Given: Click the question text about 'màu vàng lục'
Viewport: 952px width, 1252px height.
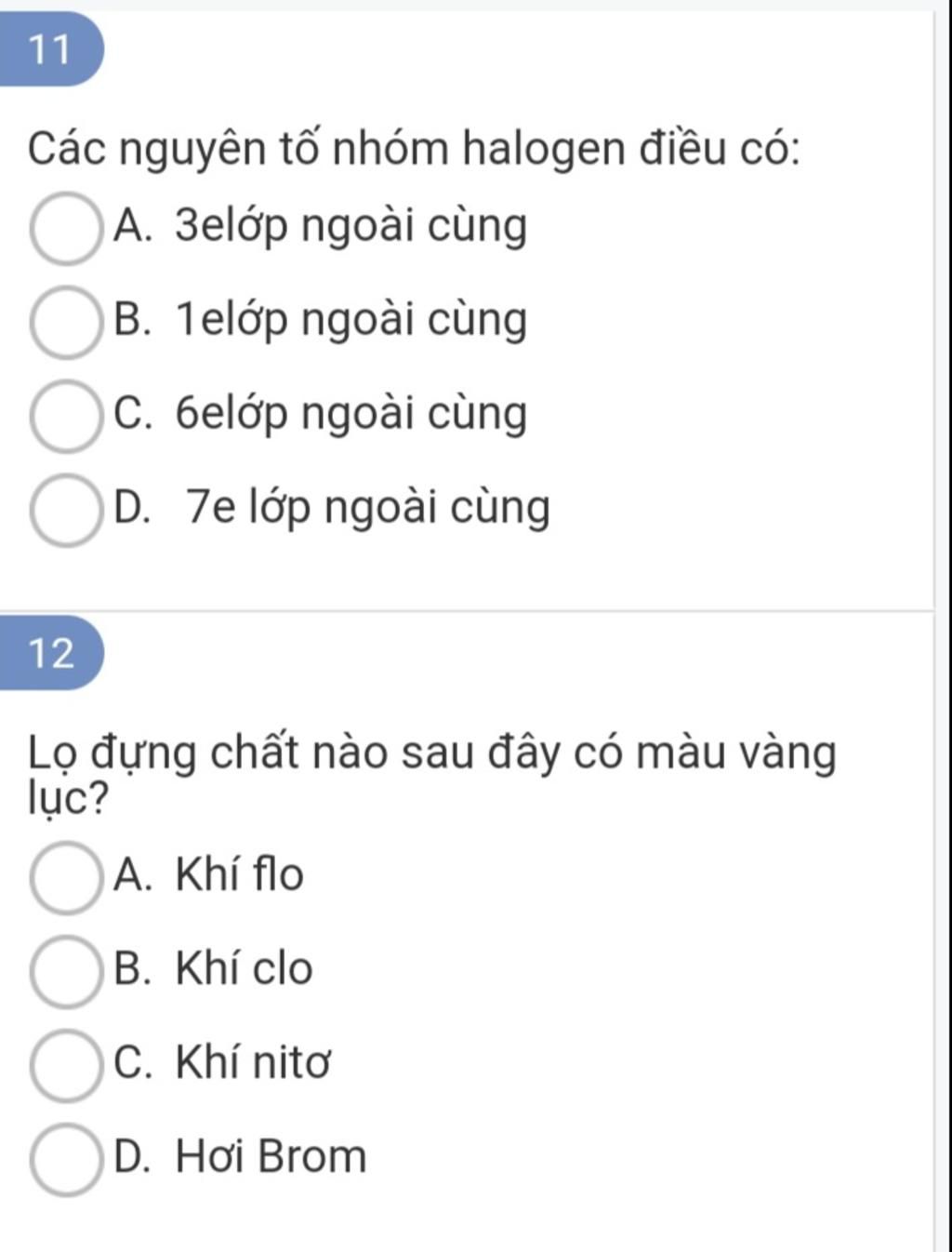Looking at the screenshot, I should point(432,774).
